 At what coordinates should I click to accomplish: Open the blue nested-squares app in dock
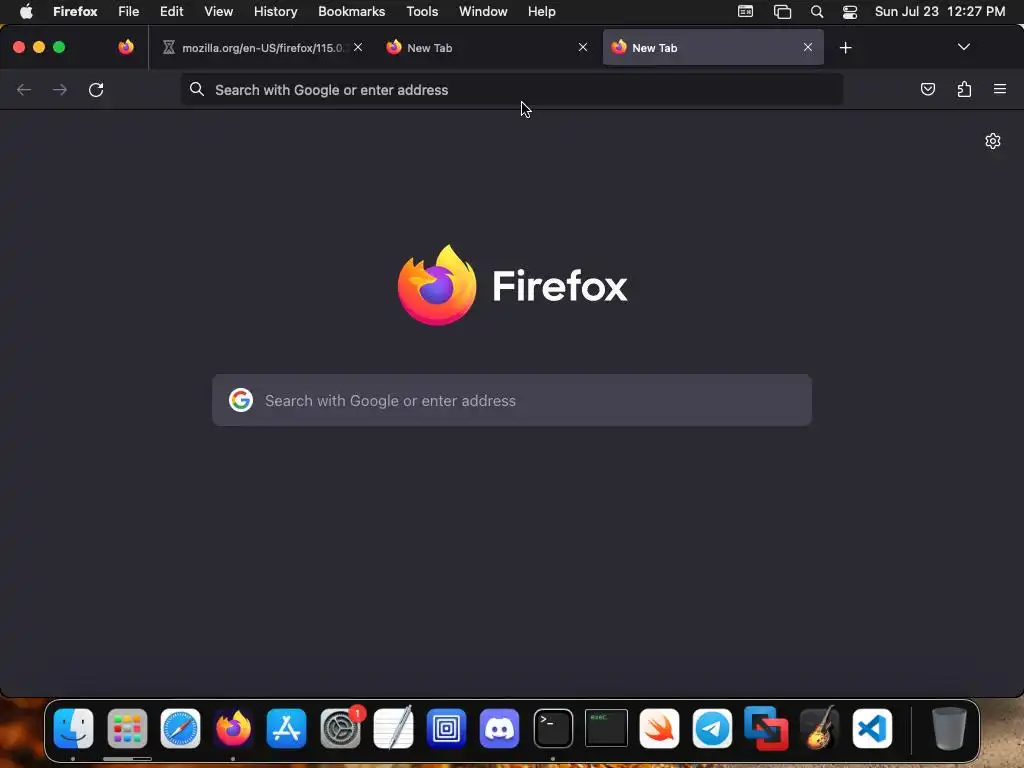tap(447, 728)
